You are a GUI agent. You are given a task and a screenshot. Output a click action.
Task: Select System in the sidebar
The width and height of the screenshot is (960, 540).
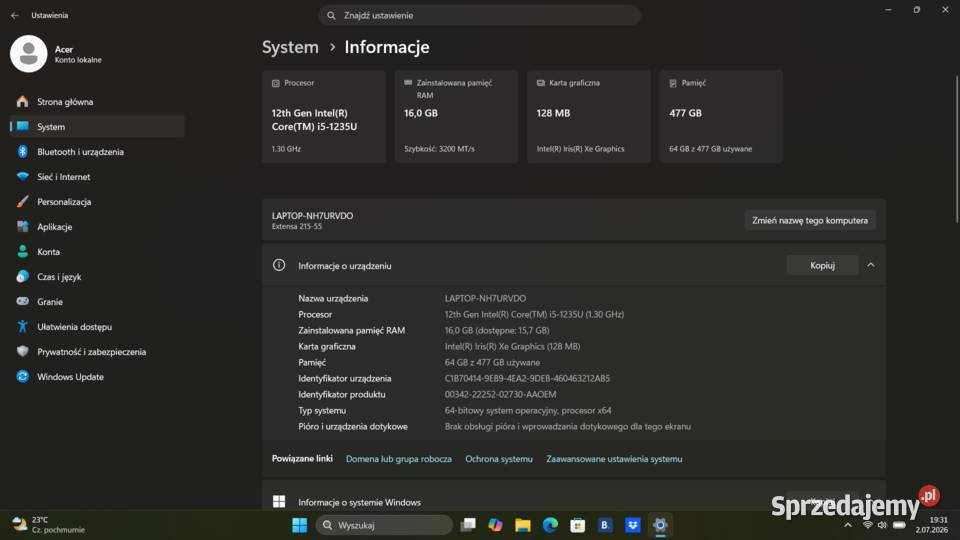click(97, 127)
